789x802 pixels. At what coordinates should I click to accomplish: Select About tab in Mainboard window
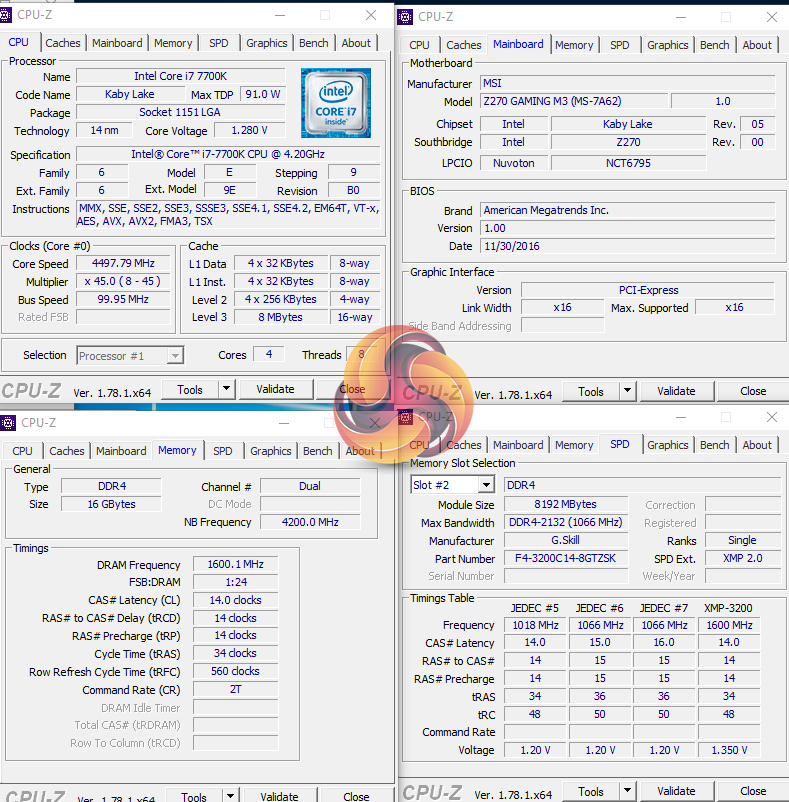click(757, 45)
